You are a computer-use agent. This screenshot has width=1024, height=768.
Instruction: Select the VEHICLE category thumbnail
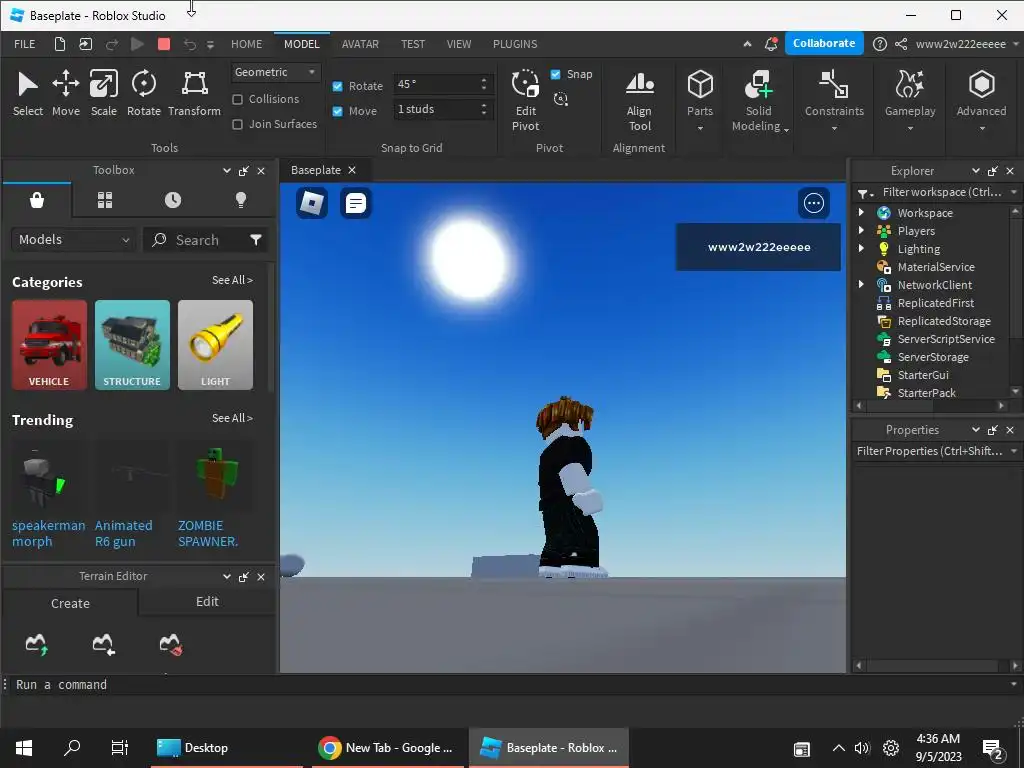(49, 345)
